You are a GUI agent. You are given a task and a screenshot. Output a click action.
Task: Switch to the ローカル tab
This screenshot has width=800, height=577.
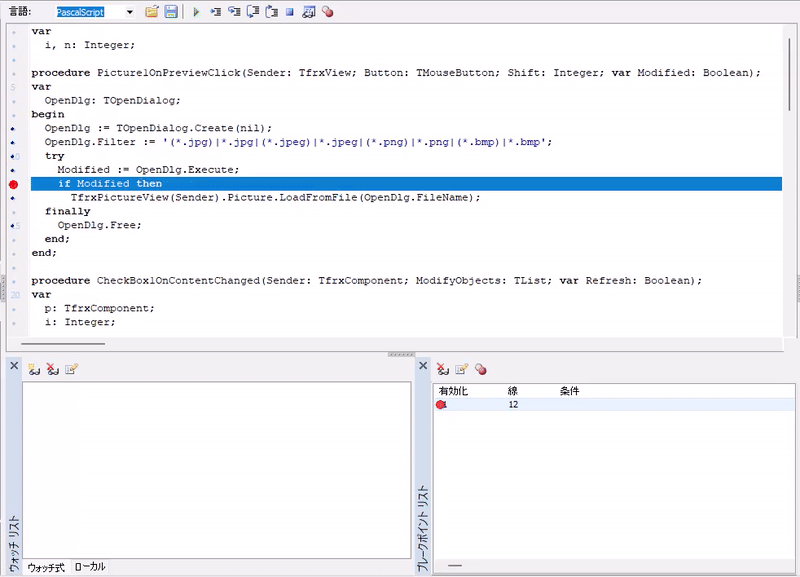coord(90,567)
